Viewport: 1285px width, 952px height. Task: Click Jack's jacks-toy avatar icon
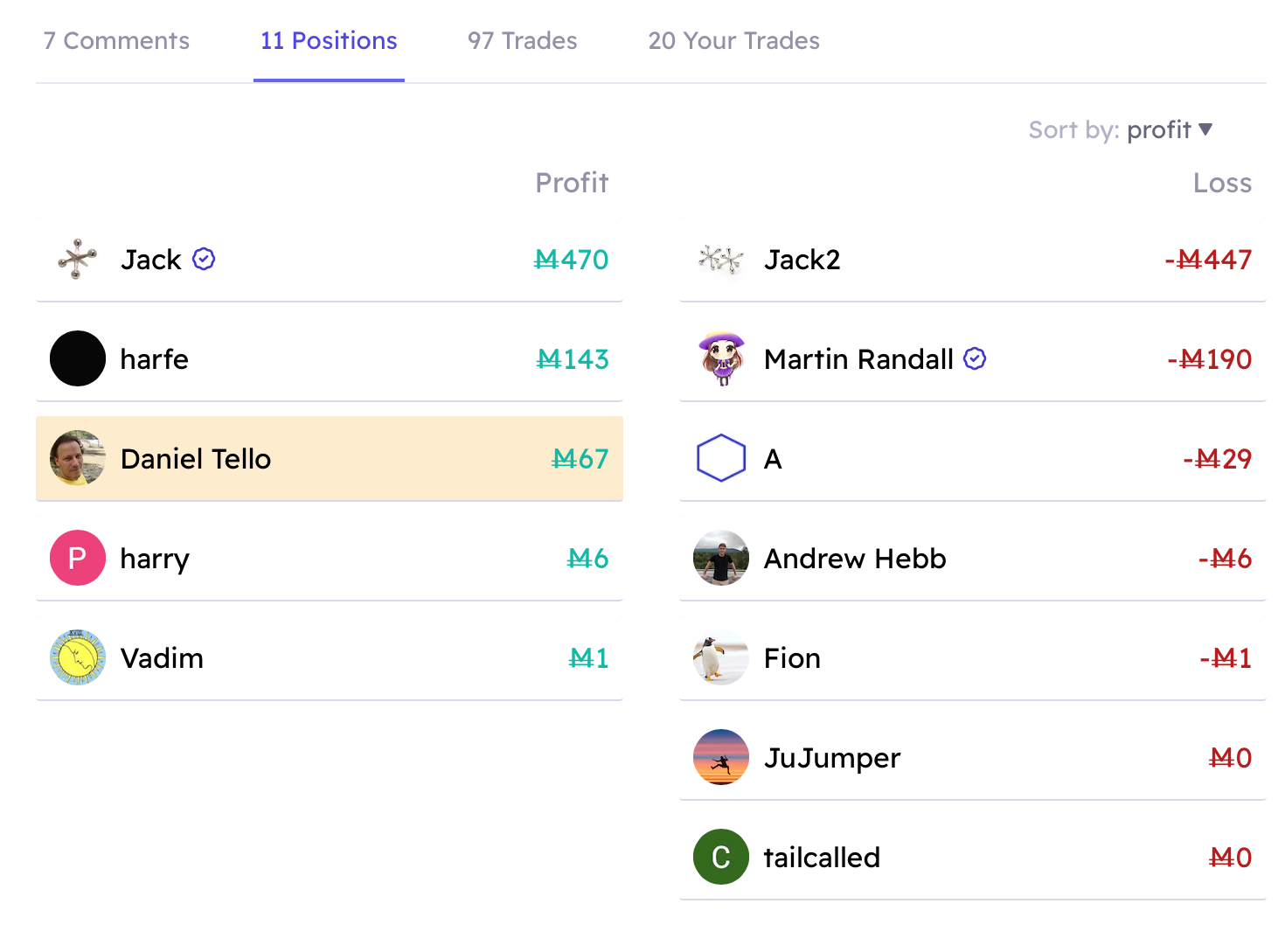(x=78, y=260)
